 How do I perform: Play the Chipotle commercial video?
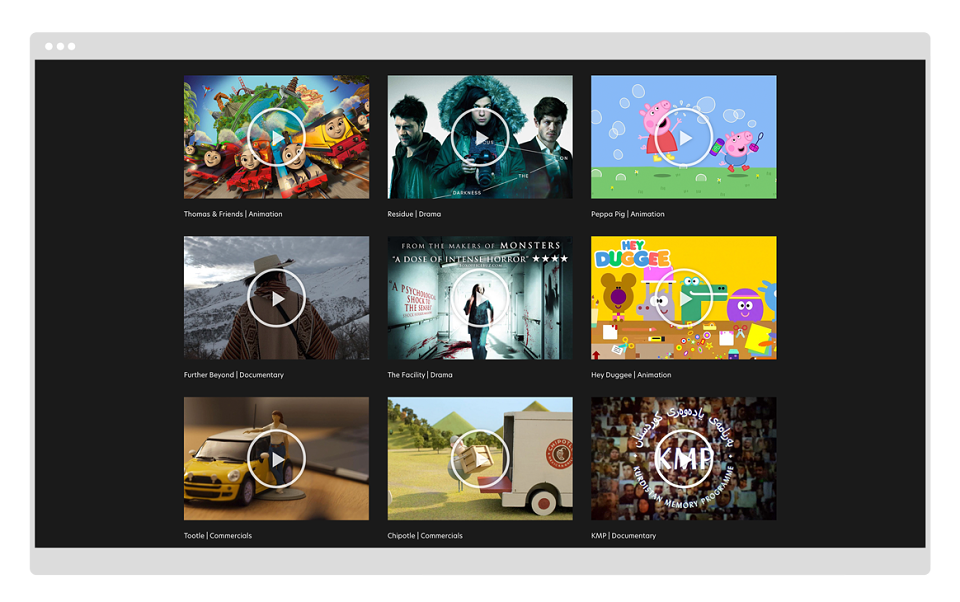coord(480,459)
